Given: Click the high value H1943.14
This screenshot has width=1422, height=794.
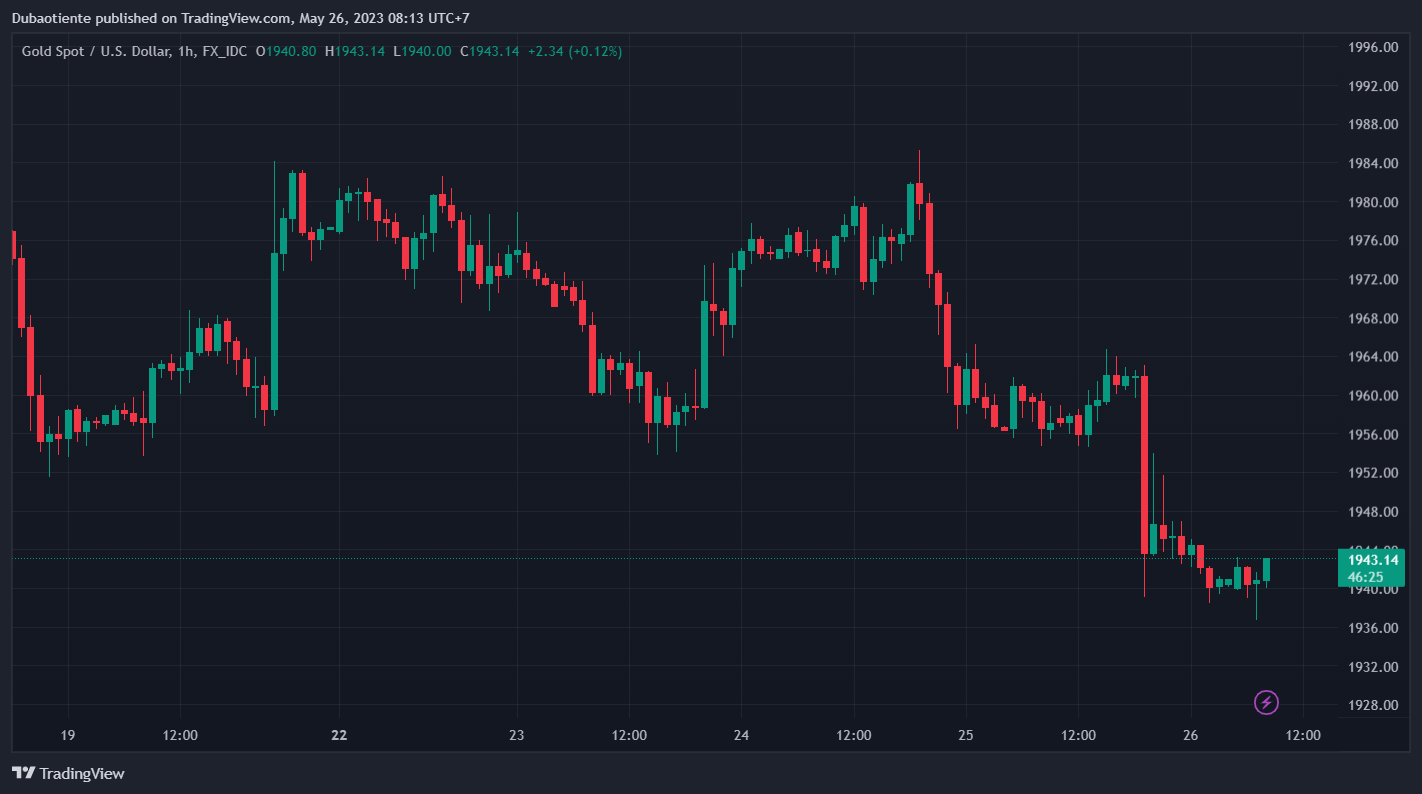Looking at the screenshot, I should pyautogui.click(x=354, y=51).
